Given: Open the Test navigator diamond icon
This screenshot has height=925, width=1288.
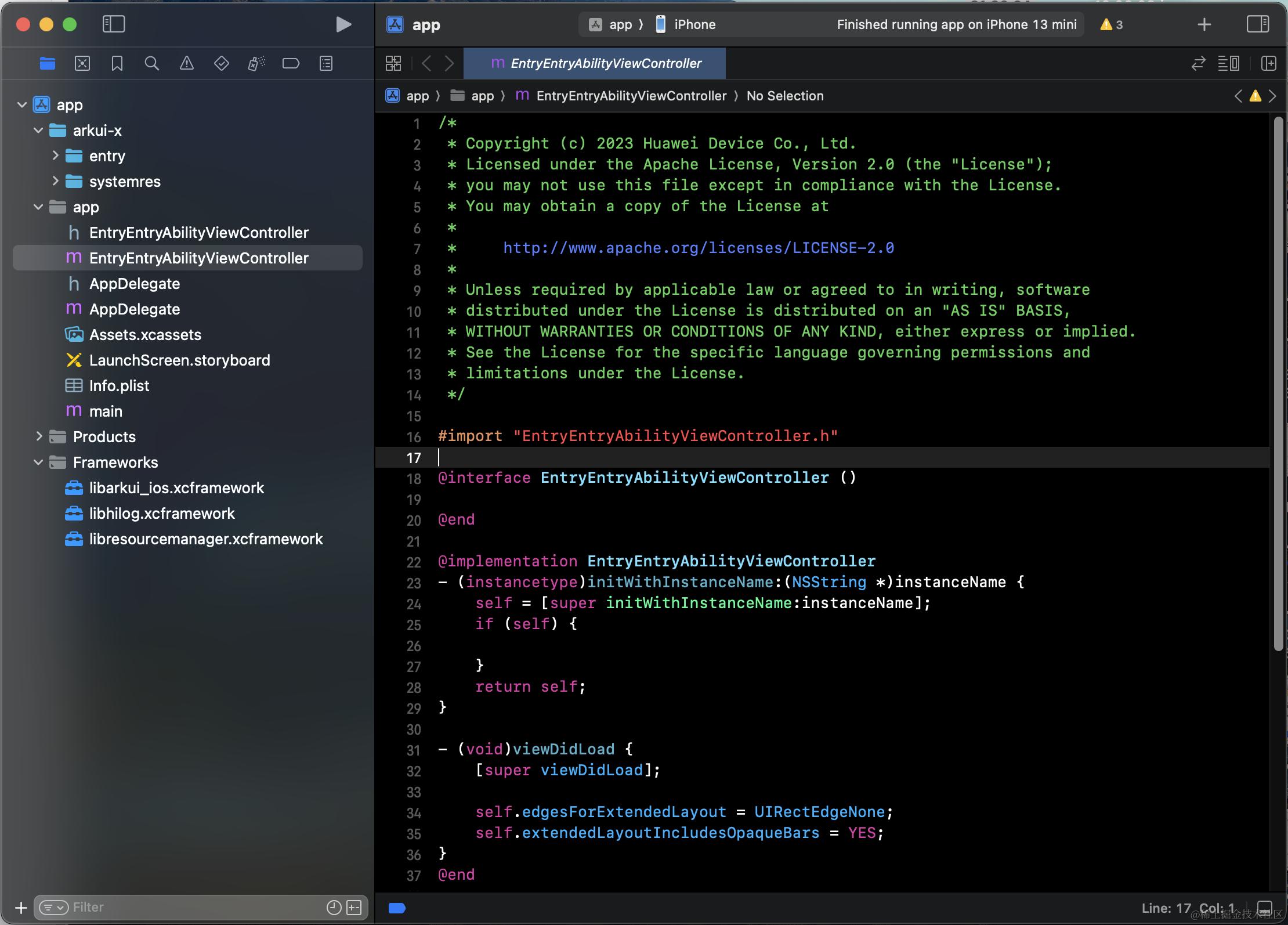Looking at the screenshot, I should pos(222,63).
